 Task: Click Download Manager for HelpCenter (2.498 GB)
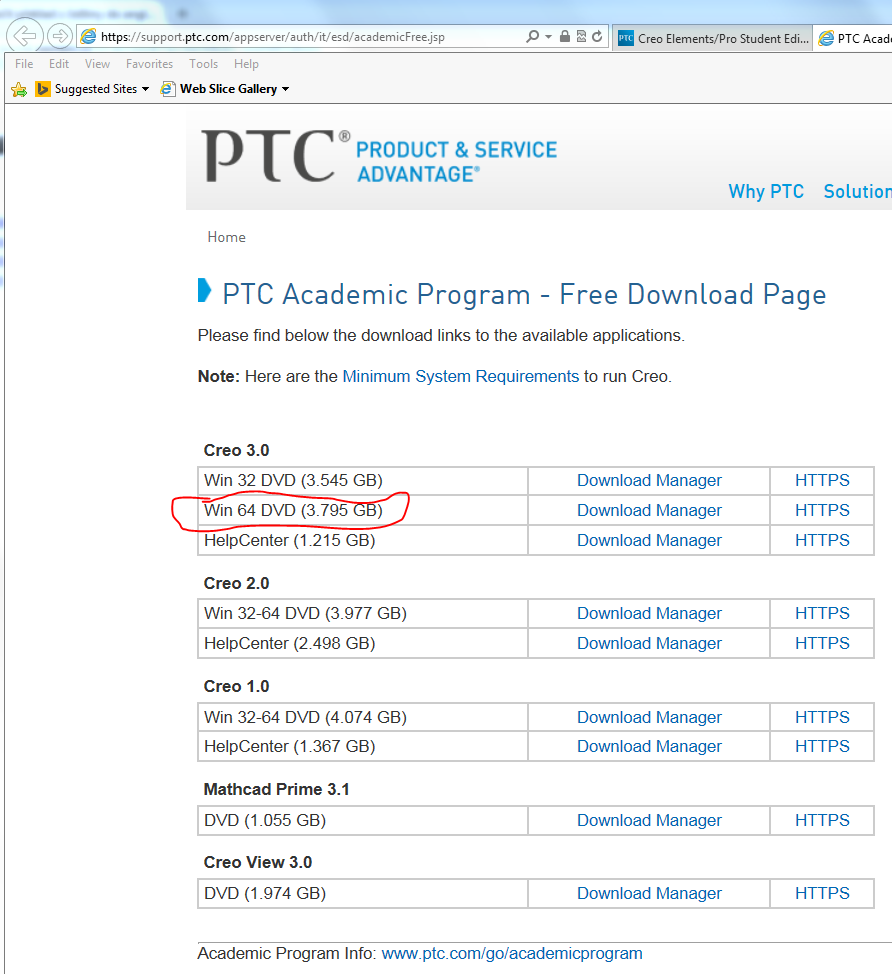[x=649, y=643]
